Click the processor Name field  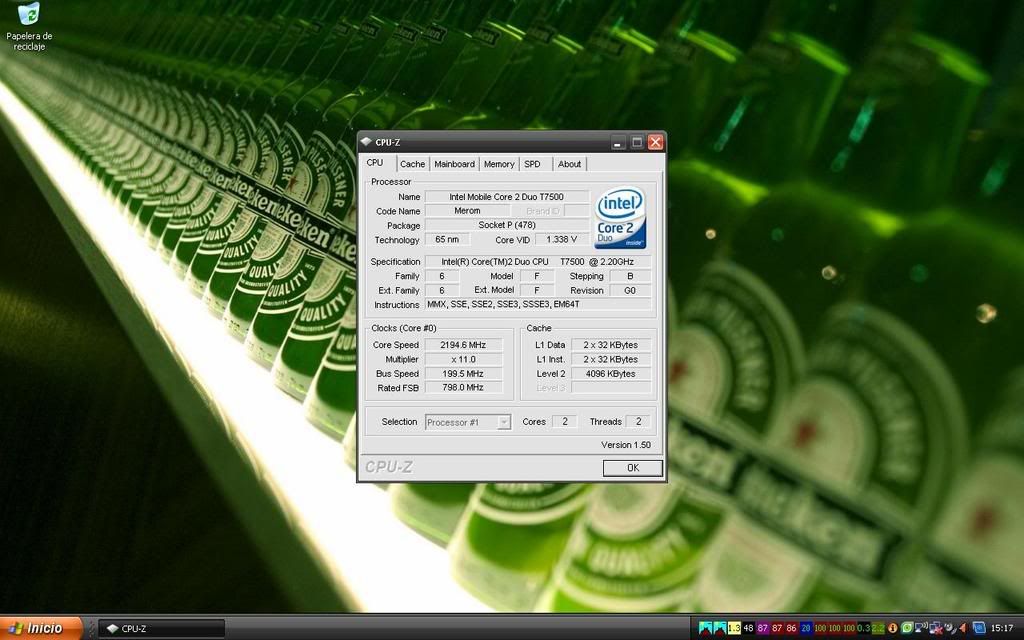point(507,197)
